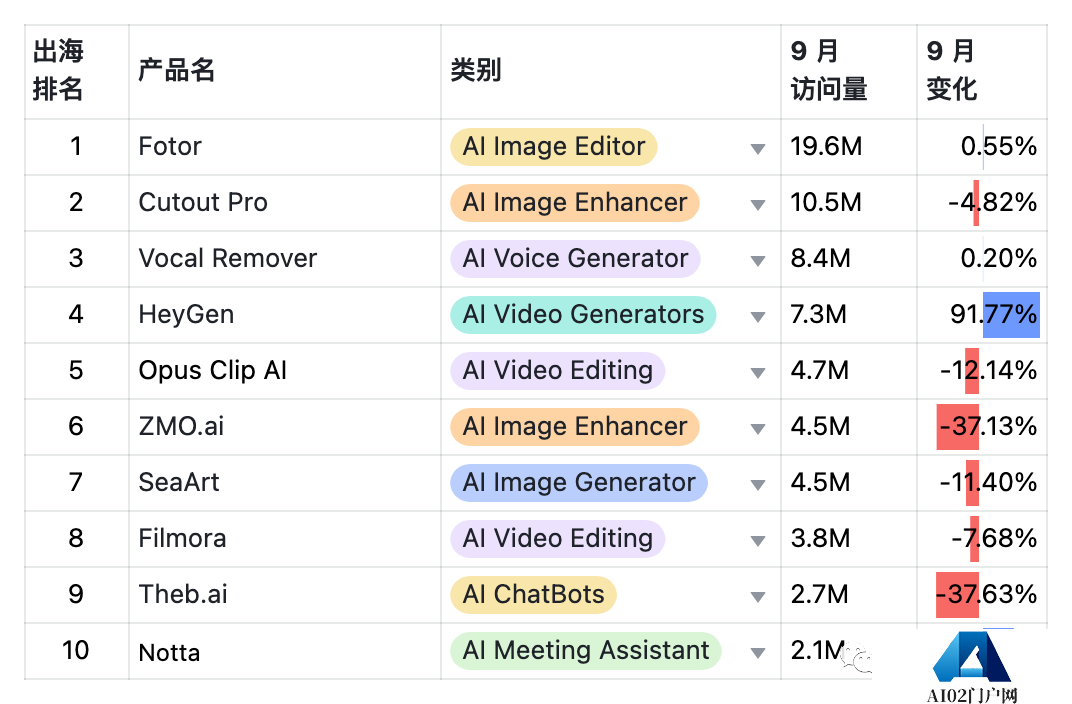Click AI Image Enhancer tag for ZMO.ai
The image size is (1072, 704).
tap(574, 427)
